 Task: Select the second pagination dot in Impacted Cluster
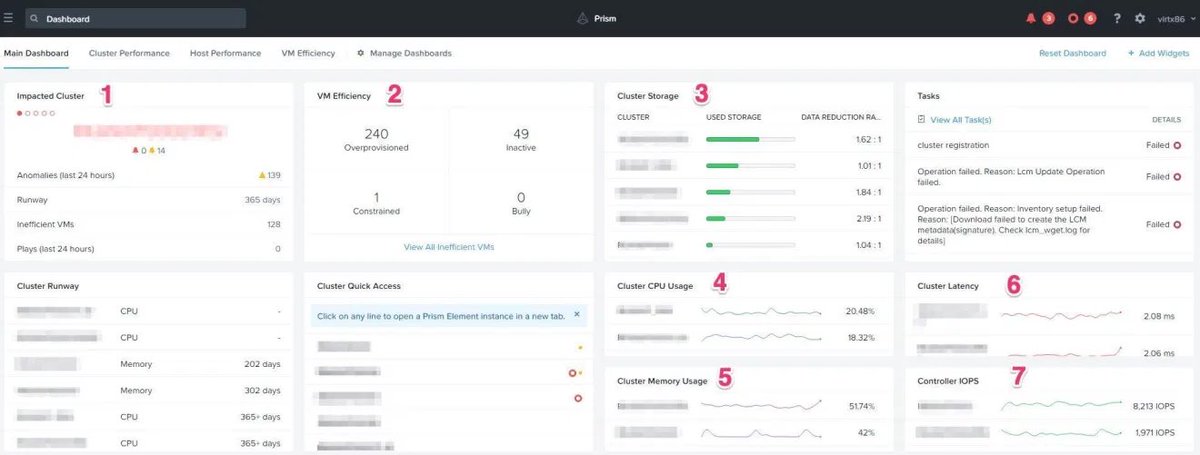point(29,113)
